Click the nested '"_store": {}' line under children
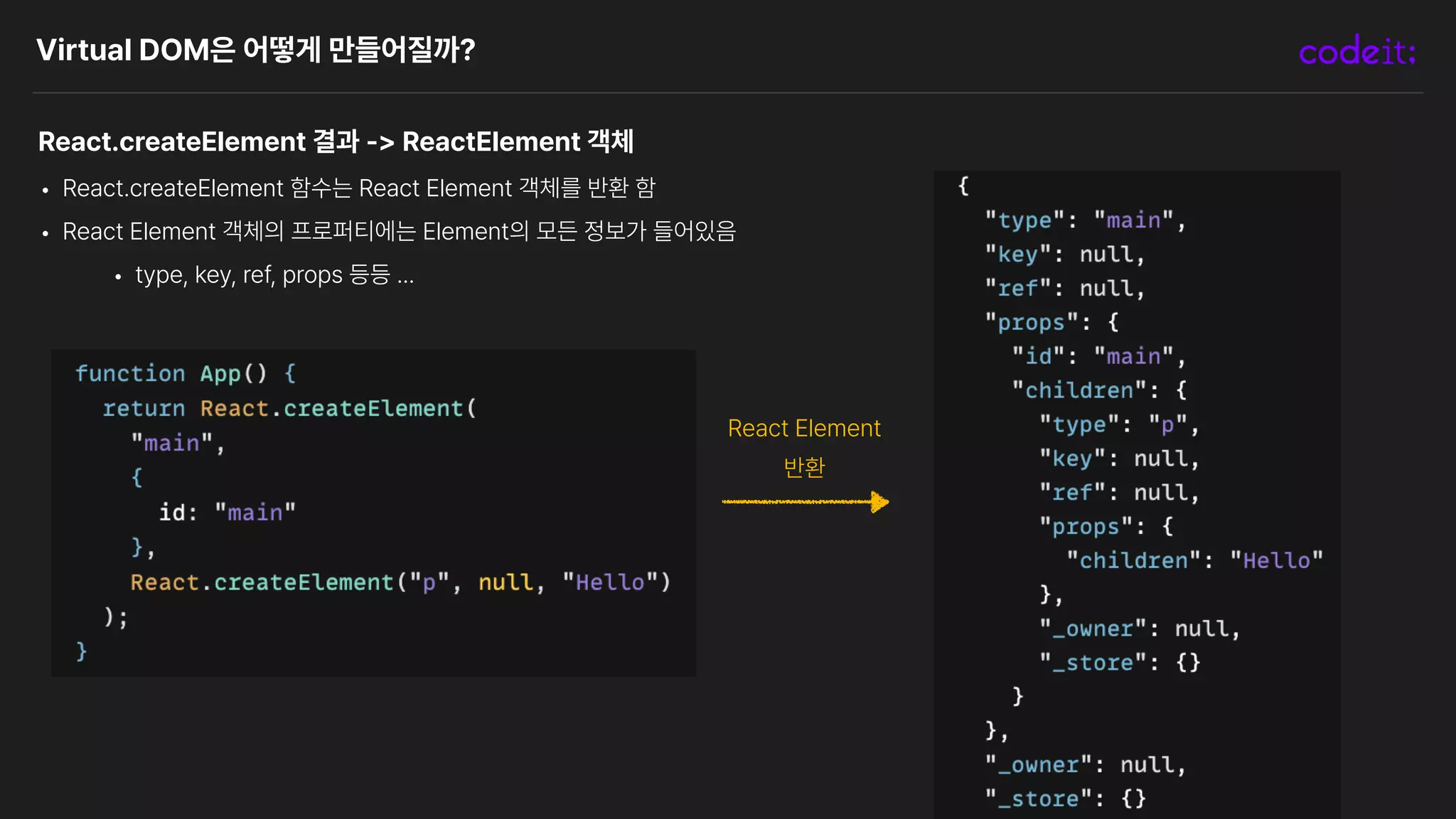The height and width of the screenshot is (819, 1456). pos(1120,663)
